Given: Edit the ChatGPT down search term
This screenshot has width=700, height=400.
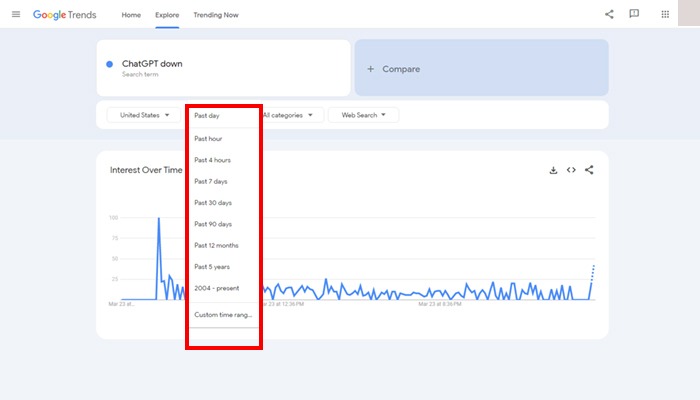Looking at the screenshot, I should click(152, 64).
